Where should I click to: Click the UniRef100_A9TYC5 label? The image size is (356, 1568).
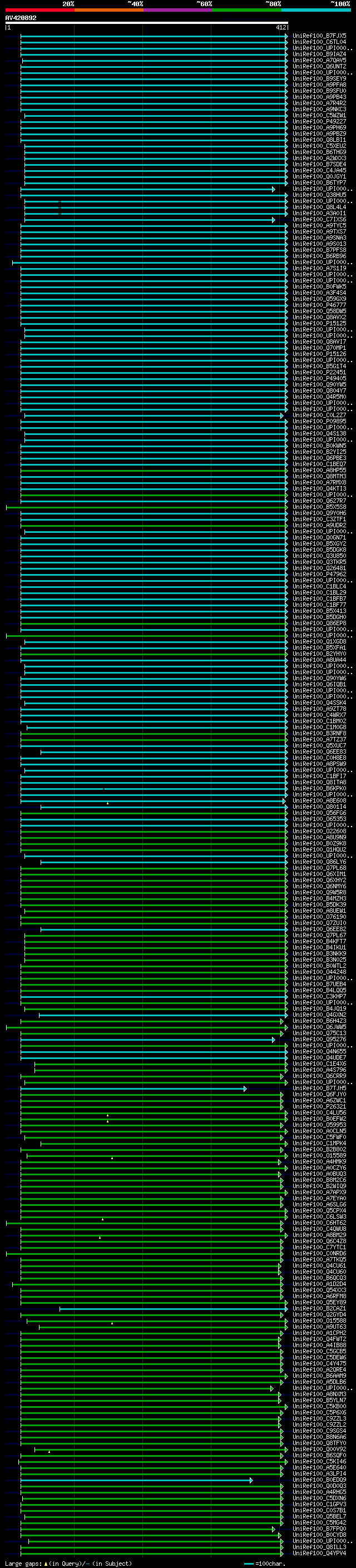[319, 226]
